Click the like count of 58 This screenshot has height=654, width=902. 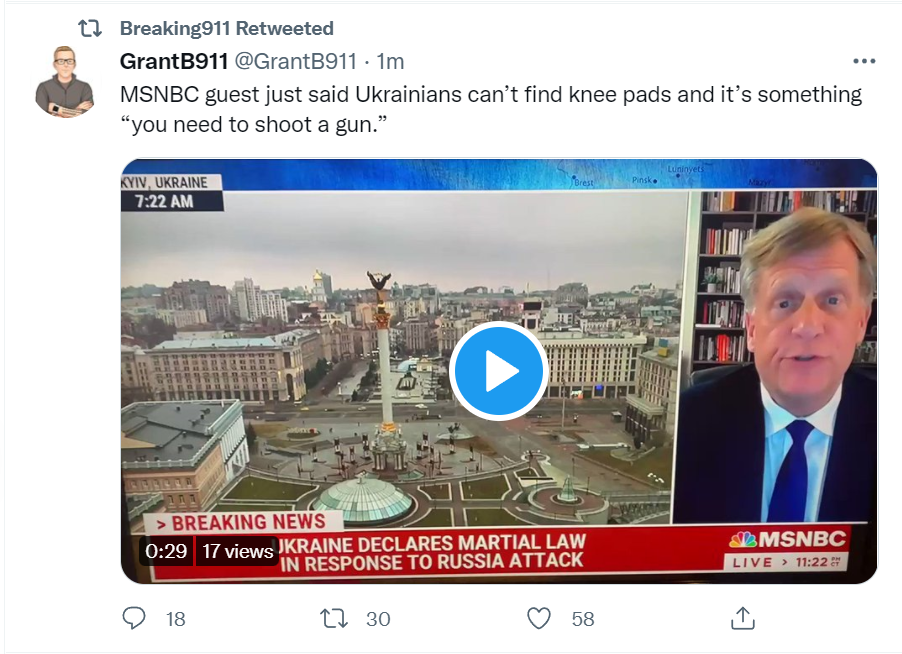(x=583, y=619)
